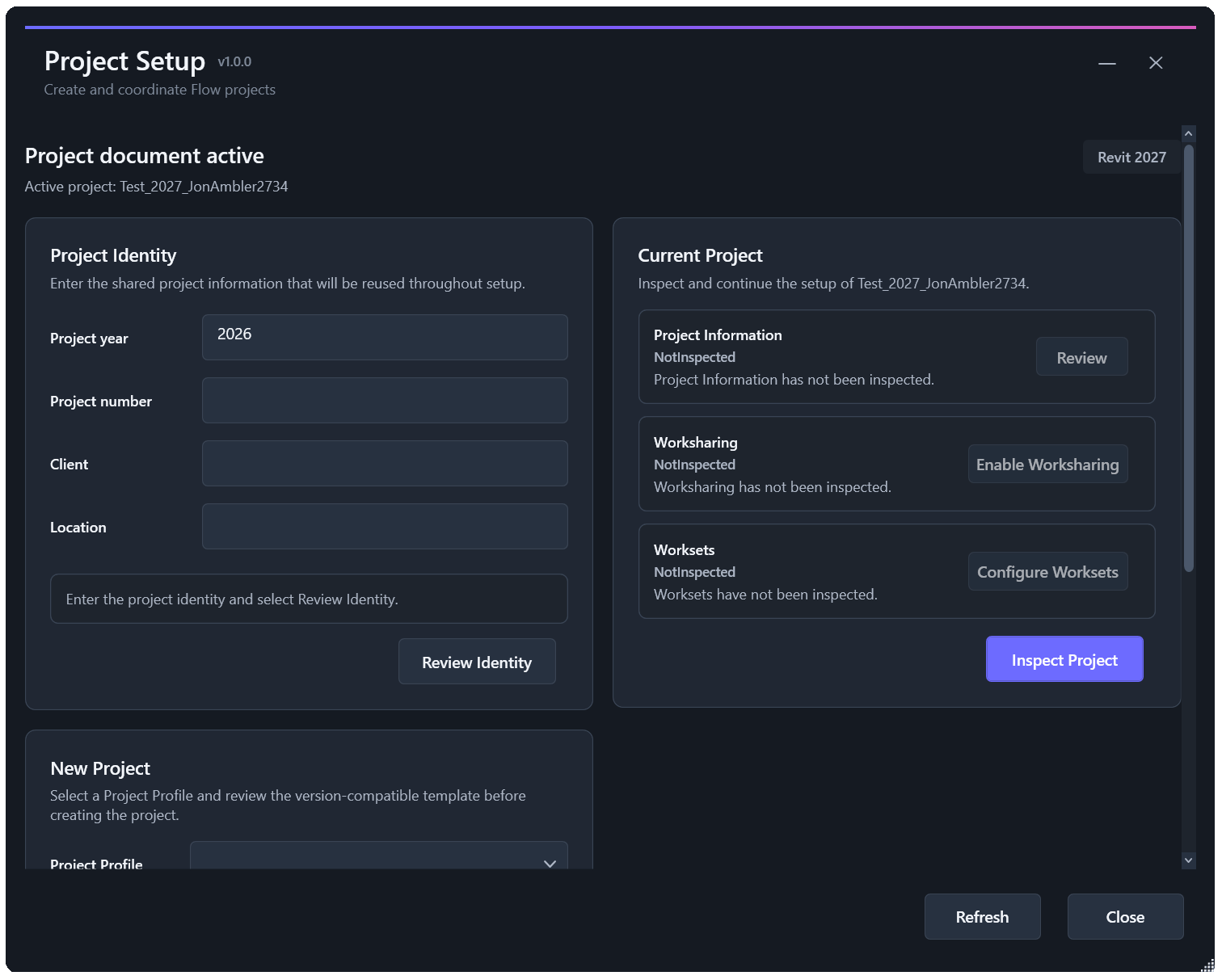
Task: Click the vertical scrollbar thumb
Action: 1188,358
